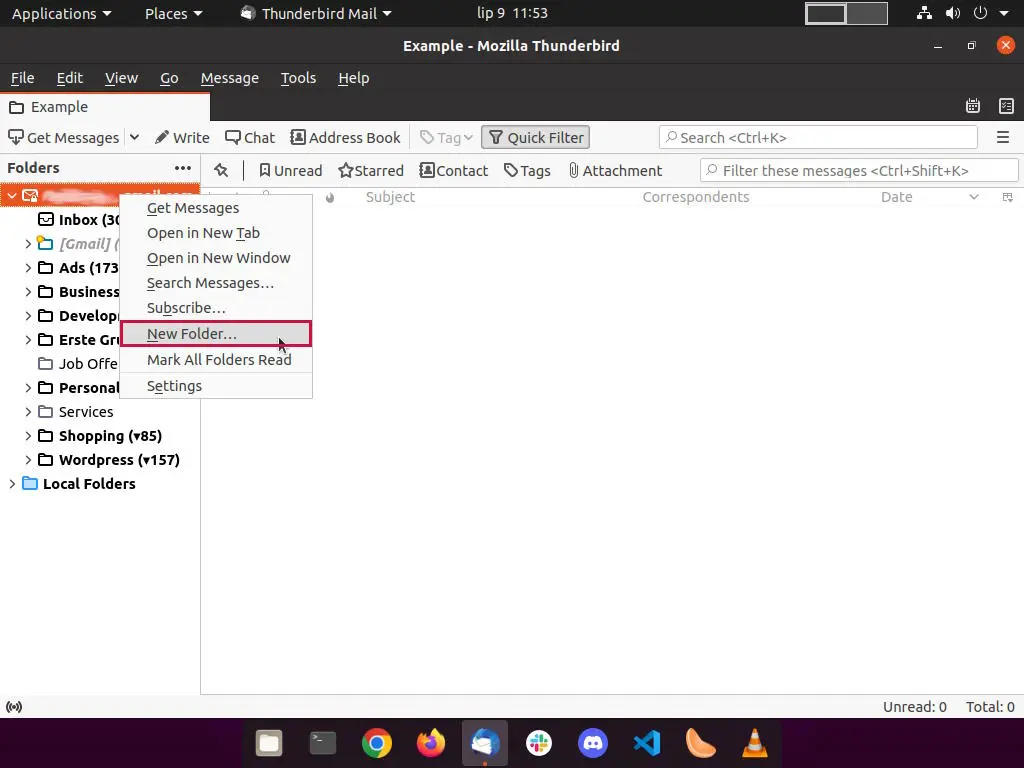Filter by Unread messages
Viewport: 1024px width, 768px height.
point(291,170)
